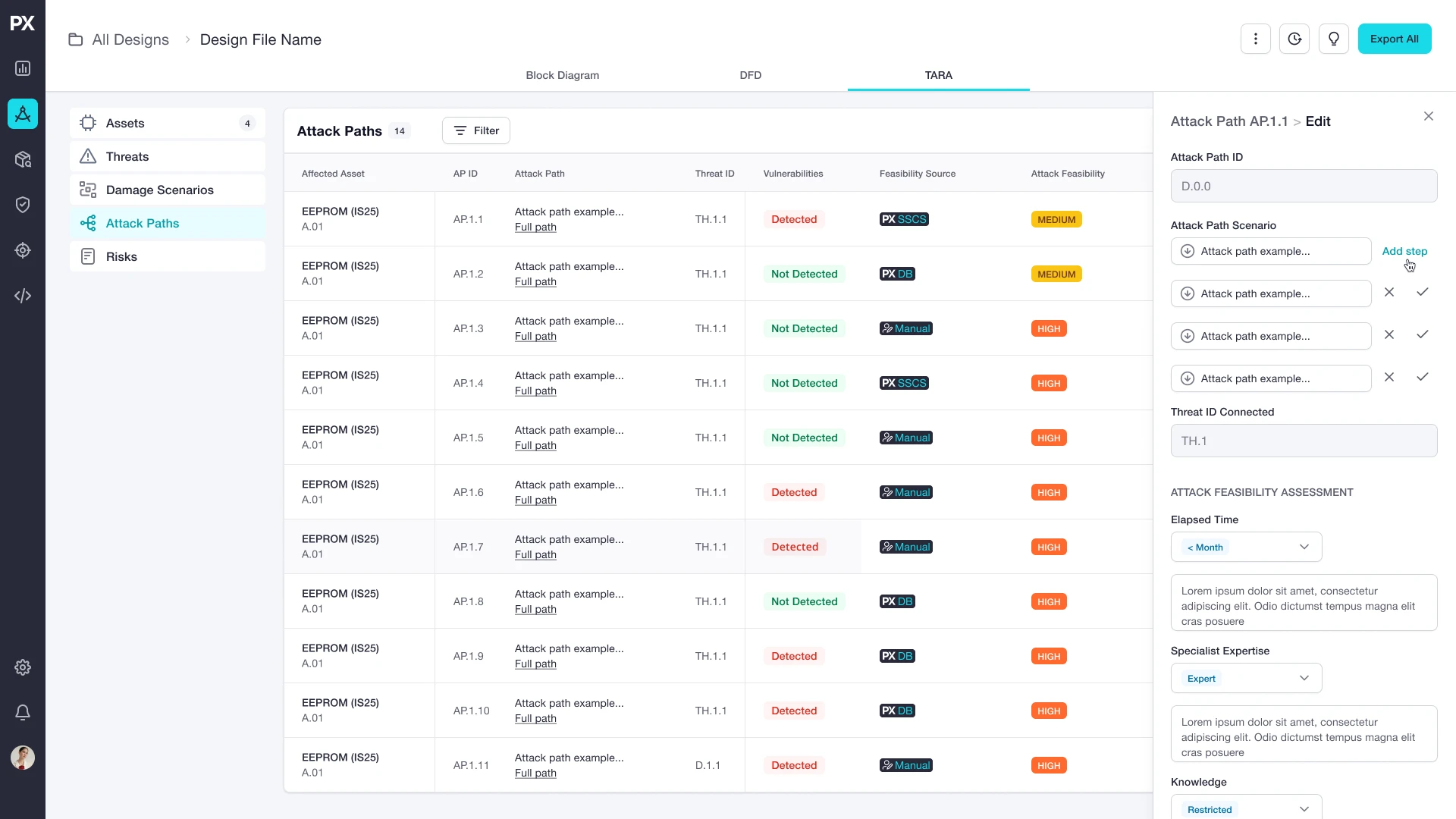Open the Threats section

click(x=168, y=156)
